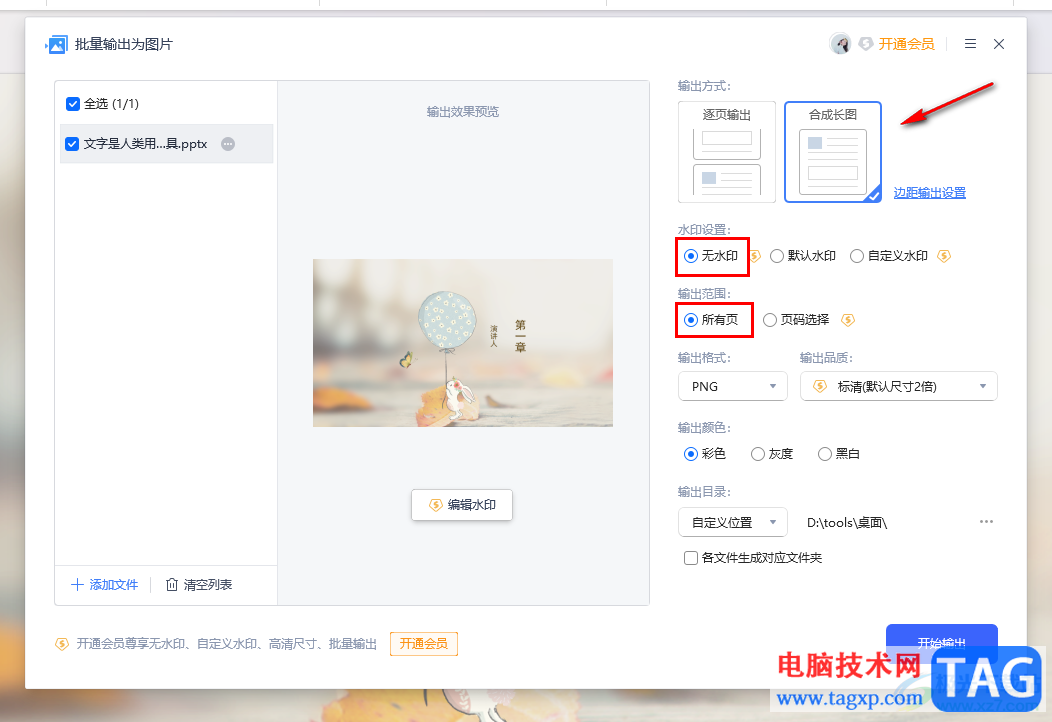1052x722 pixels.
Task: Click the member icon beside 开通会员 at top
Action: [x=865, y=44]
